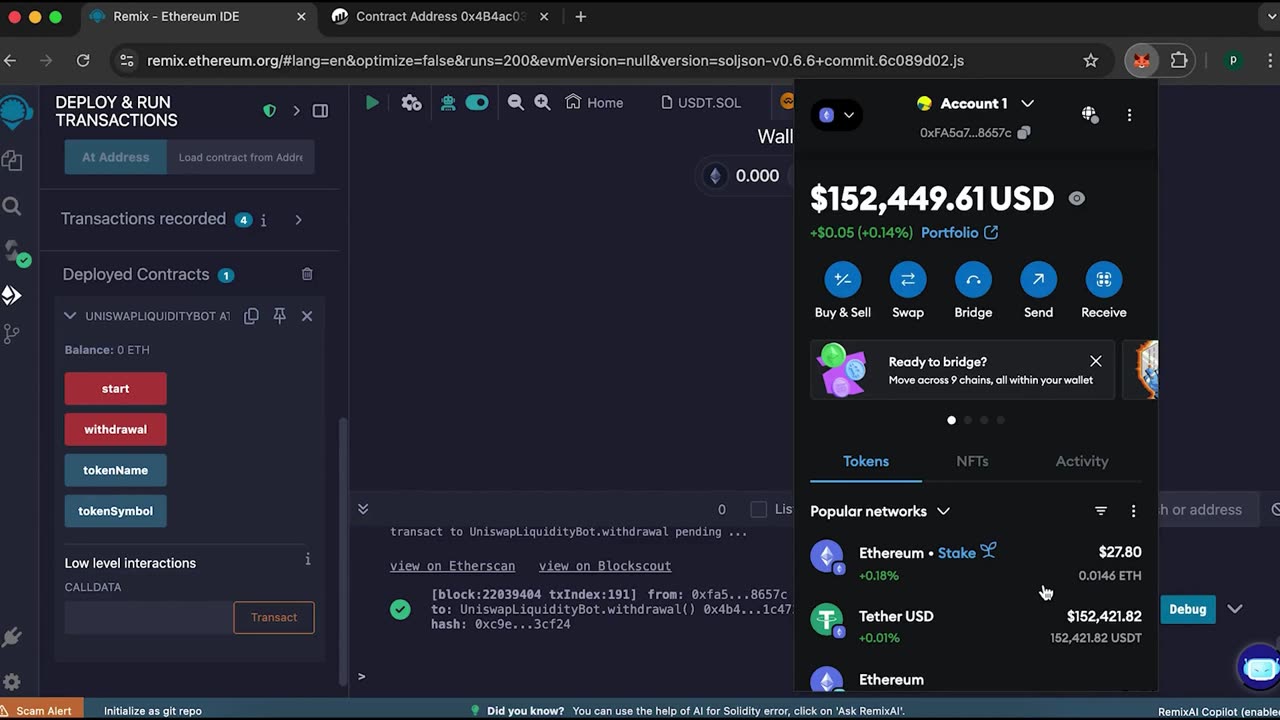Click the withdrawal function button
Screen dimensions: 1280x720
click(x=116, y=429)
